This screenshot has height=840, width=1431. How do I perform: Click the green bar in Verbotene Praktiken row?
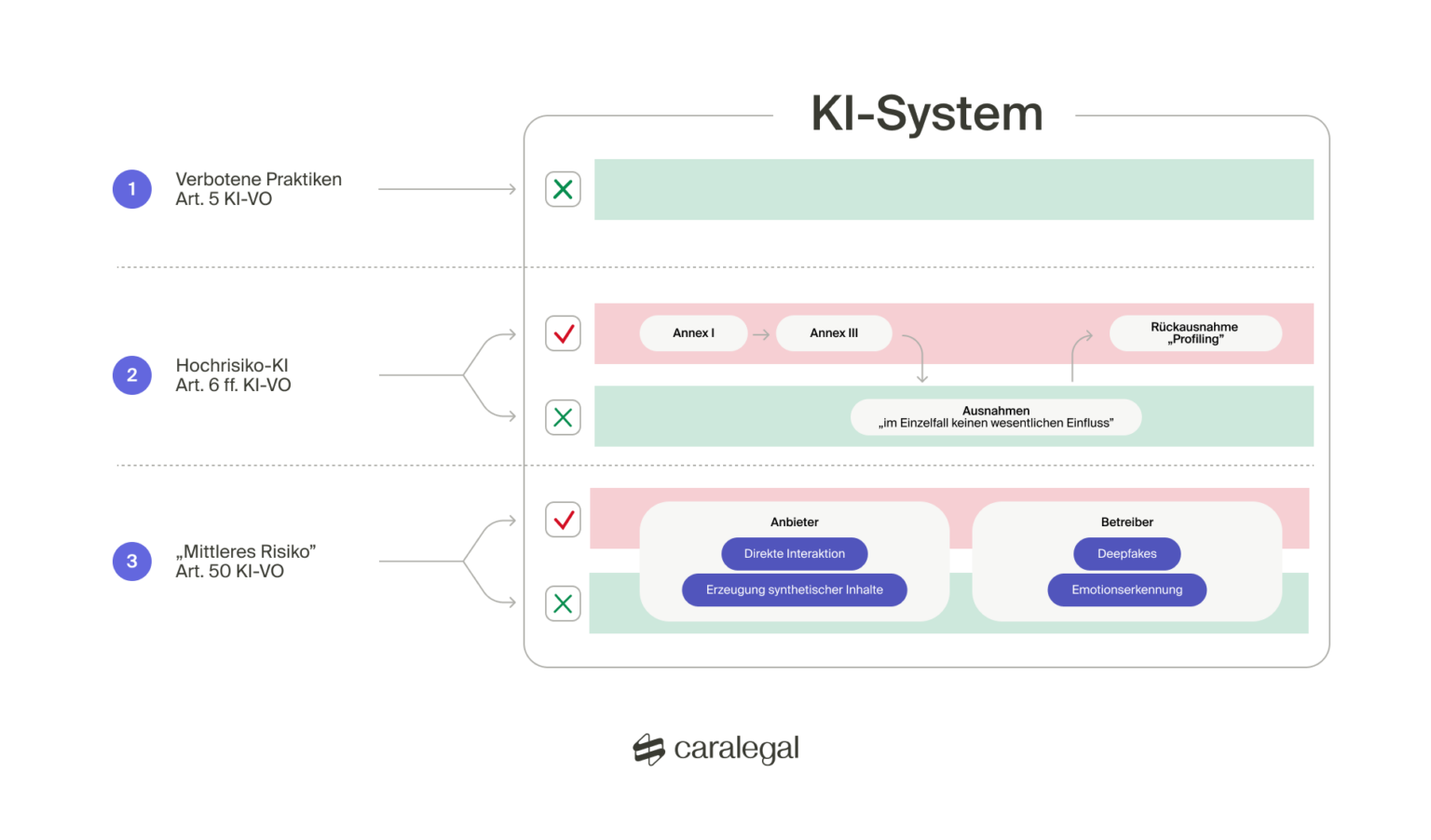coord(953,190)
